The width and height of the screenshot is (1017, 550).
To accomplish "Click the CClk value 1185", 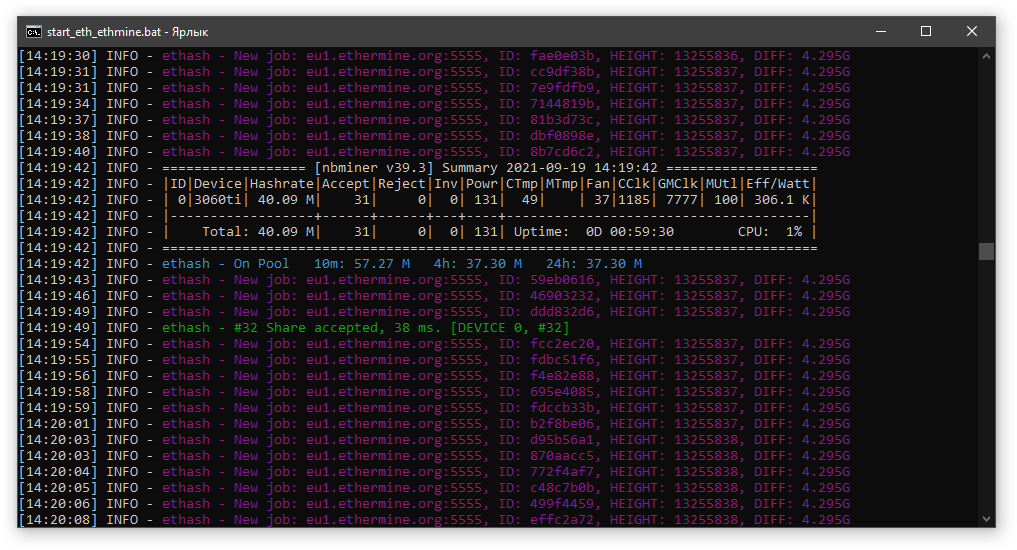I will [x=634, y=200].
